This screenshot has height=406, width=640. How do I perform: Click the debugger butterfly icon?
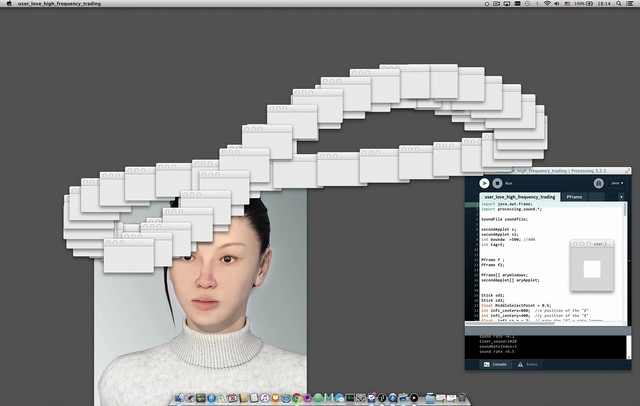(598, 183)
